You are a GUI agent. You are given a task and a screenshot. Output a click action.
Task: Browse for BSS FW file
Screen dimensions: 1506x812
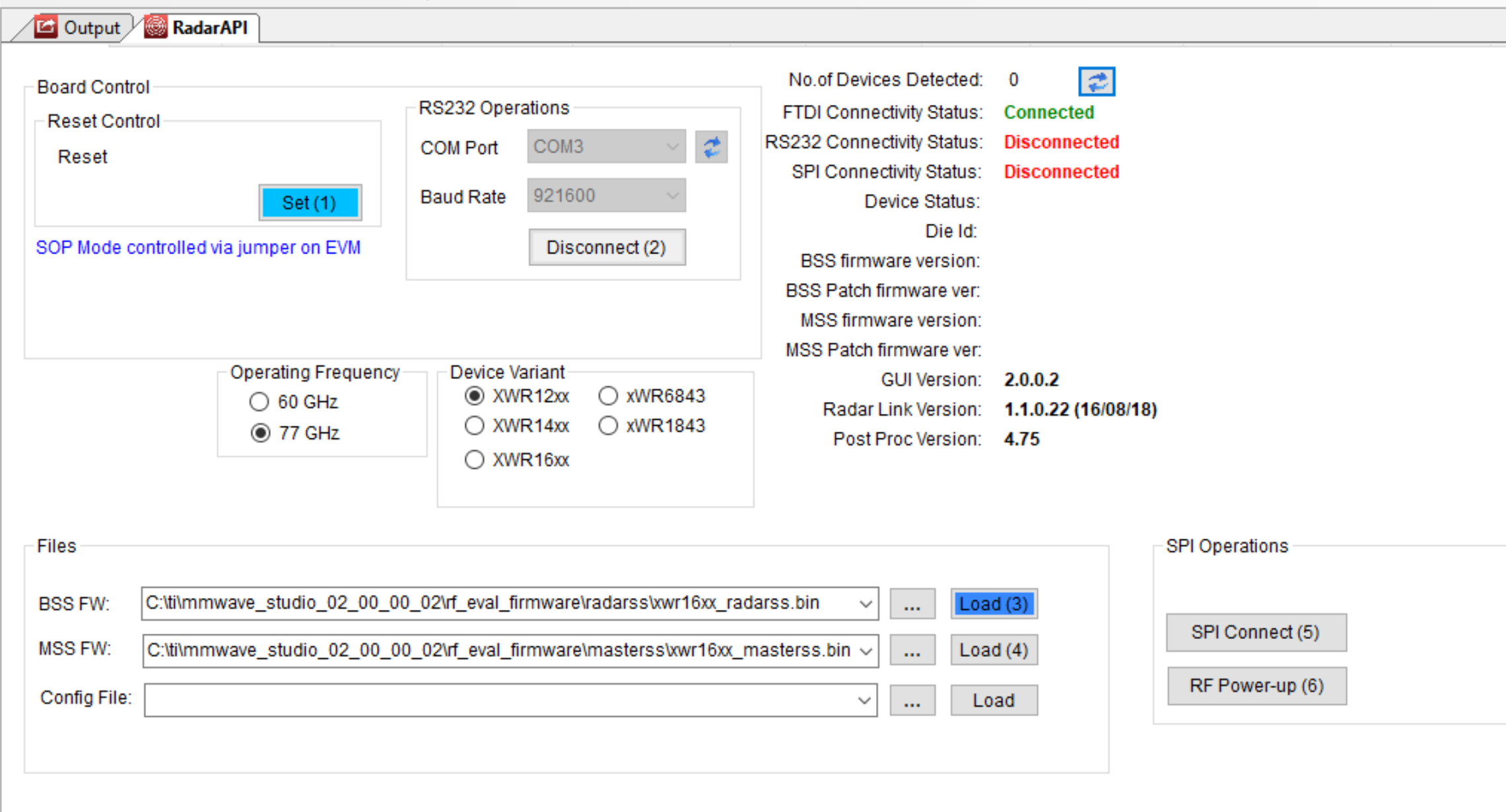tap(912, 604)
